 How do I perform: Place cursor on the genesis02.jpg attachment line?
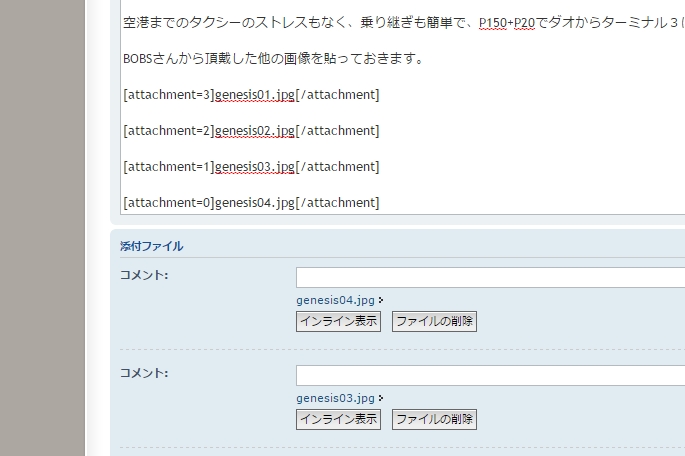250,131
